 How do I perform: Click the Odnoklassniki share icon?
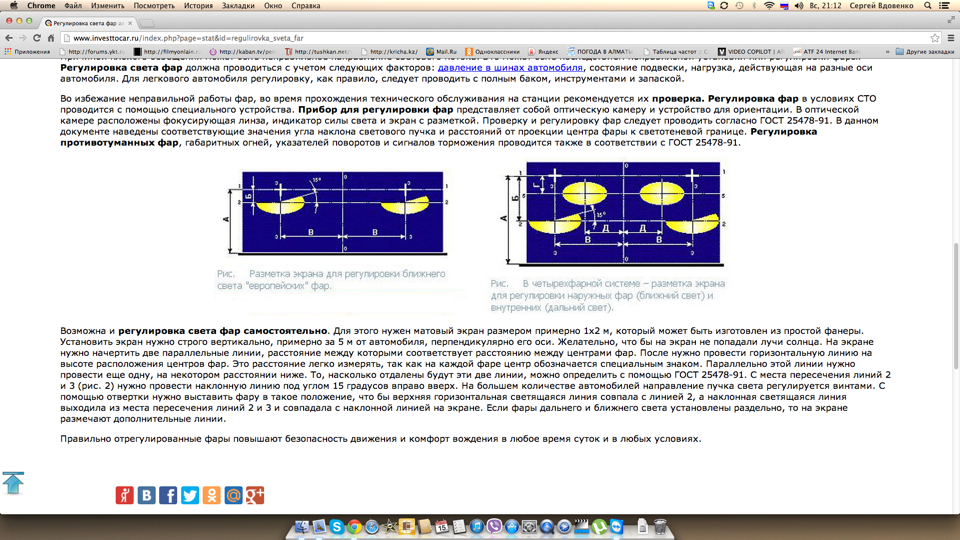pyautogui.click(x=212, y=495)
